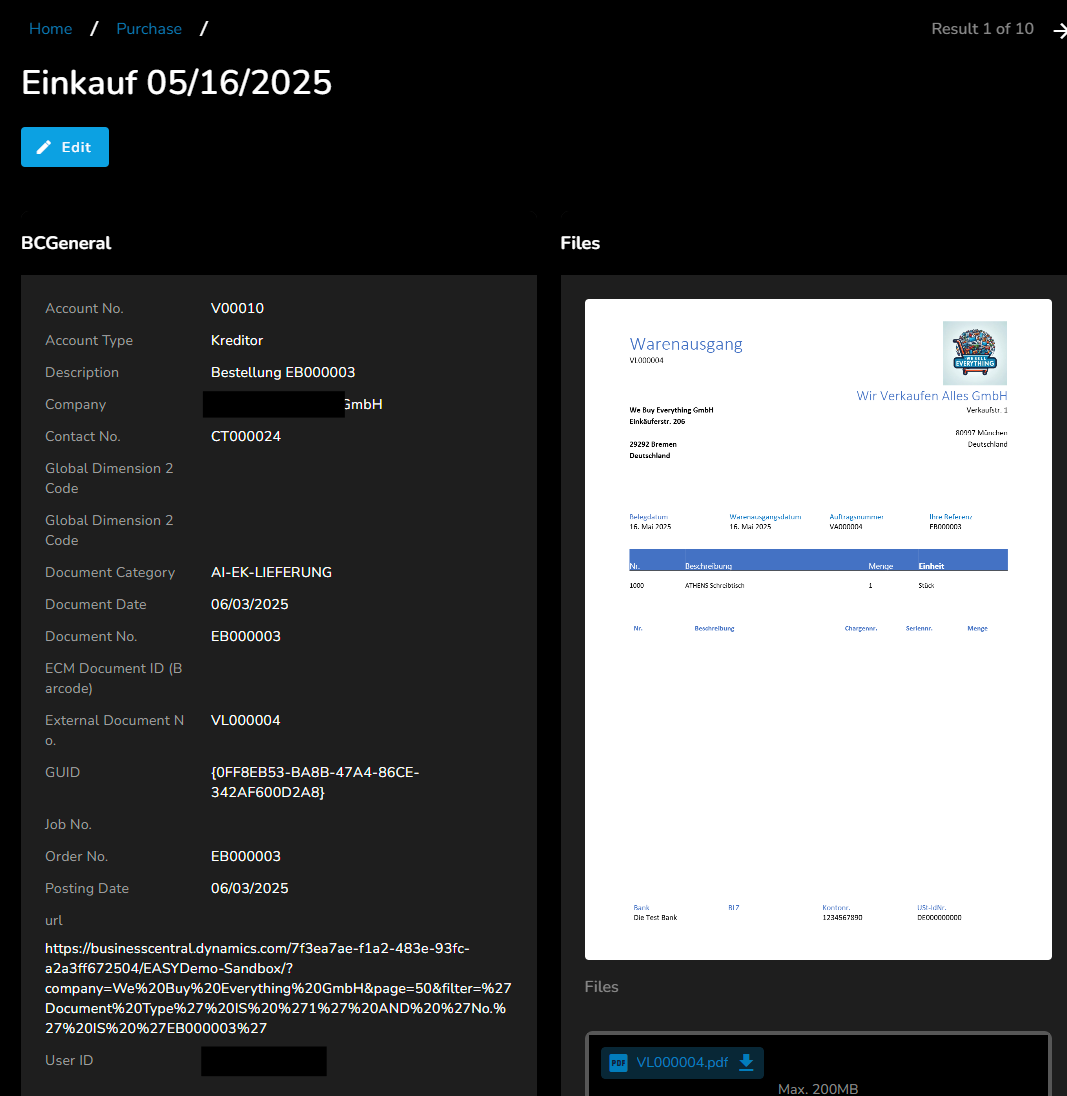Click the We Sell Everything logo in preview
1067x1096 pixels.
tap(974, 353)
